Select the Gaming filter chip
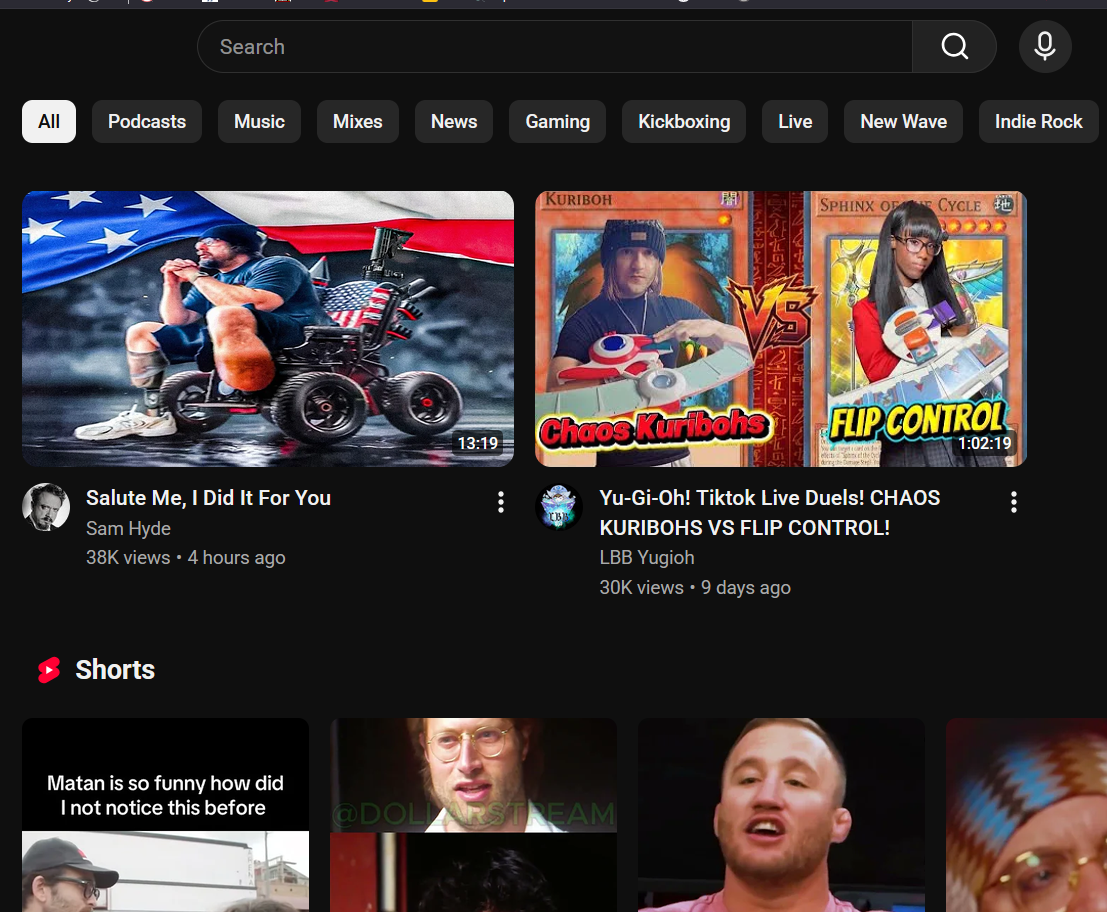Viewport: 1107px width, 912px height. [558, 121]
